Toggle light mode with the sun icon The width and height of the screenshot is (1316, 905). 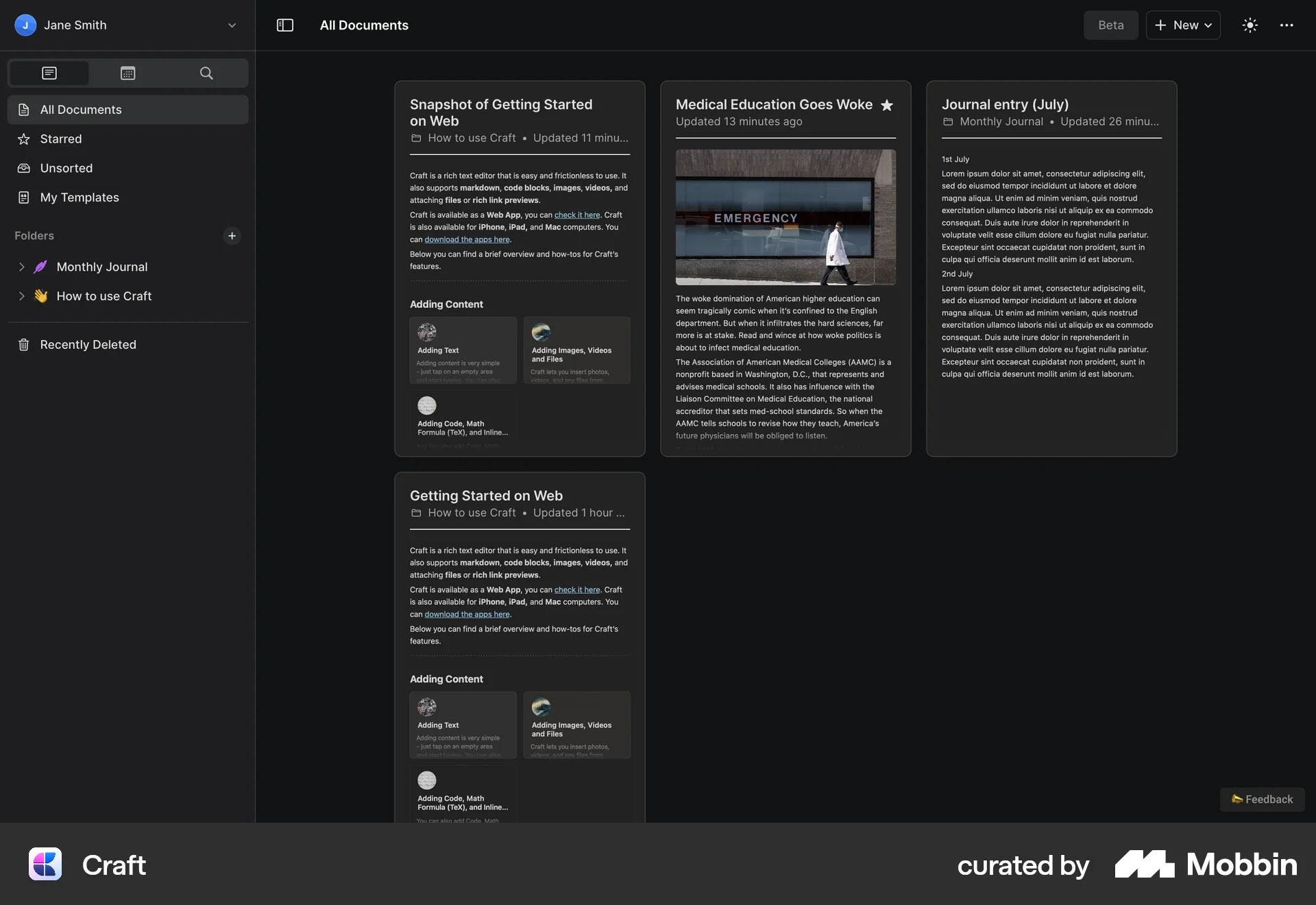coord(1250,25)
